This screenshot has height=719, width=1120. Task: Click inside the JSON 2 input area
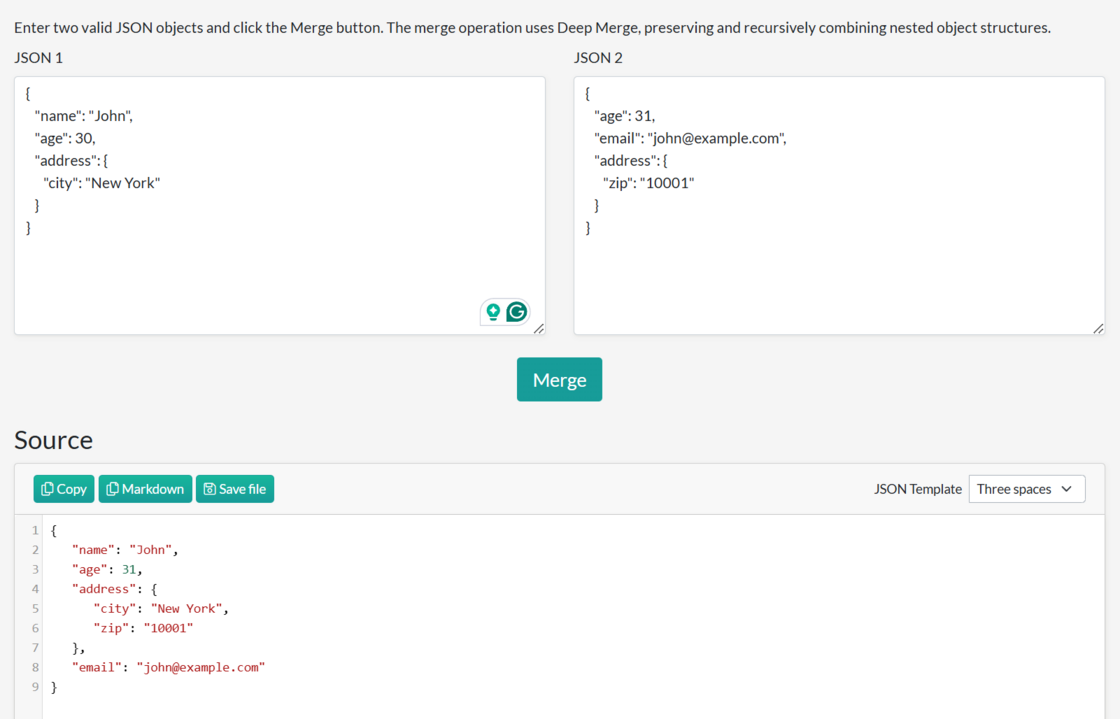(839, 206)
